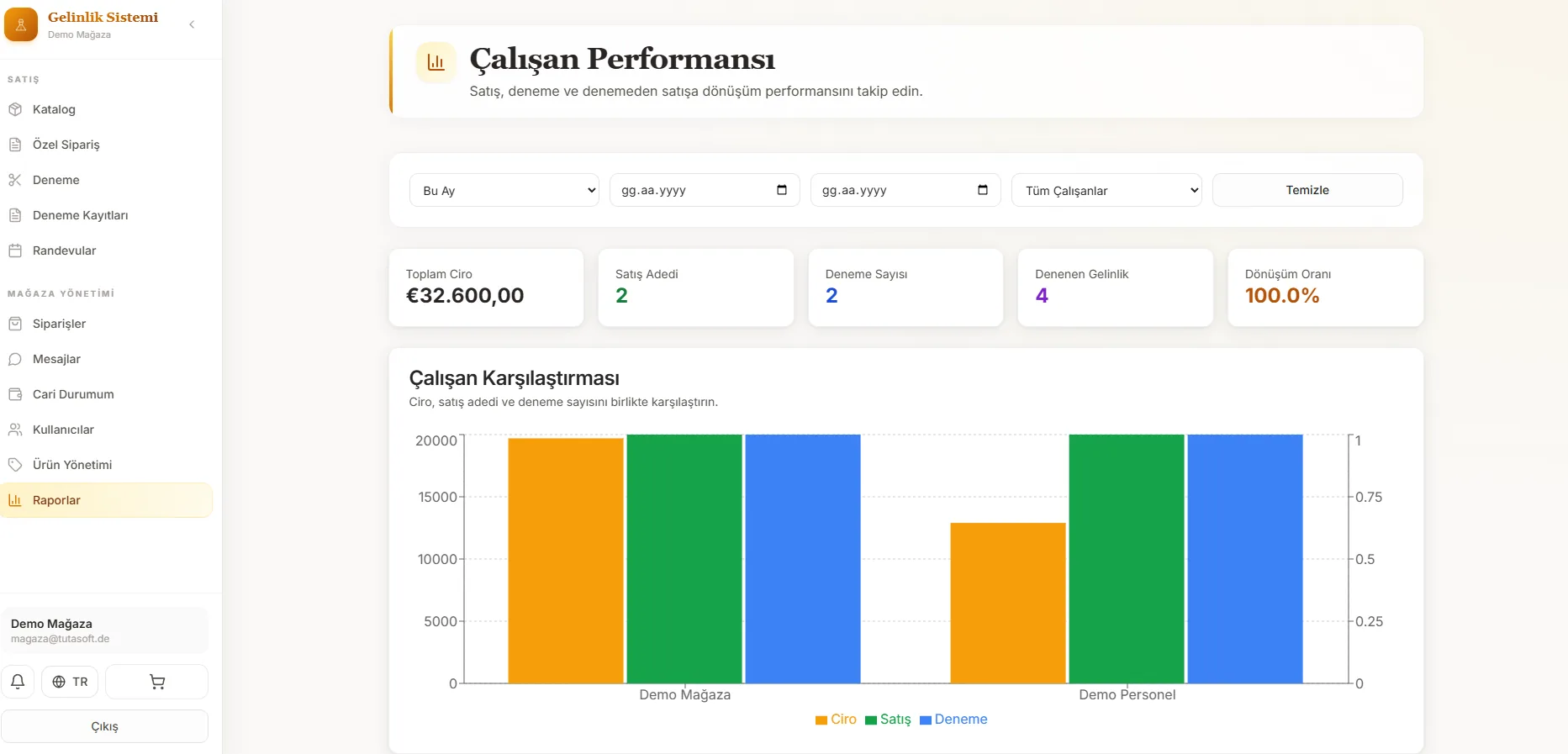1568x754 pixels.
Task: Click the Randevular calendar icon
Action: [x=15, y=250]
